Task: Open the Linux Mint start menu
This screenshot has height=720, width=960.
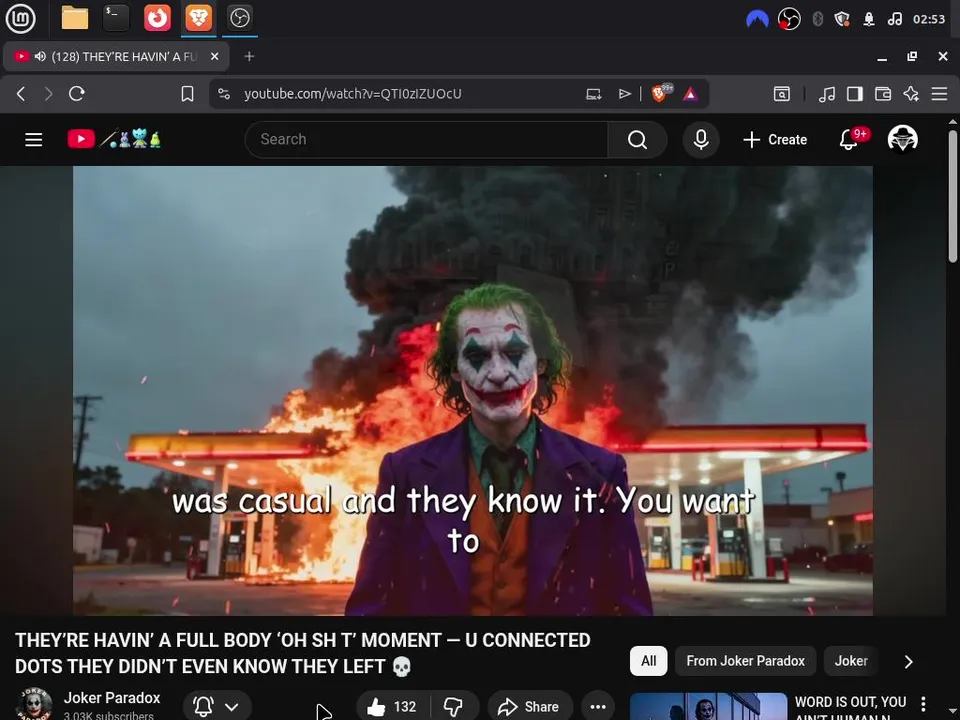Action: [x=20, y=18]
